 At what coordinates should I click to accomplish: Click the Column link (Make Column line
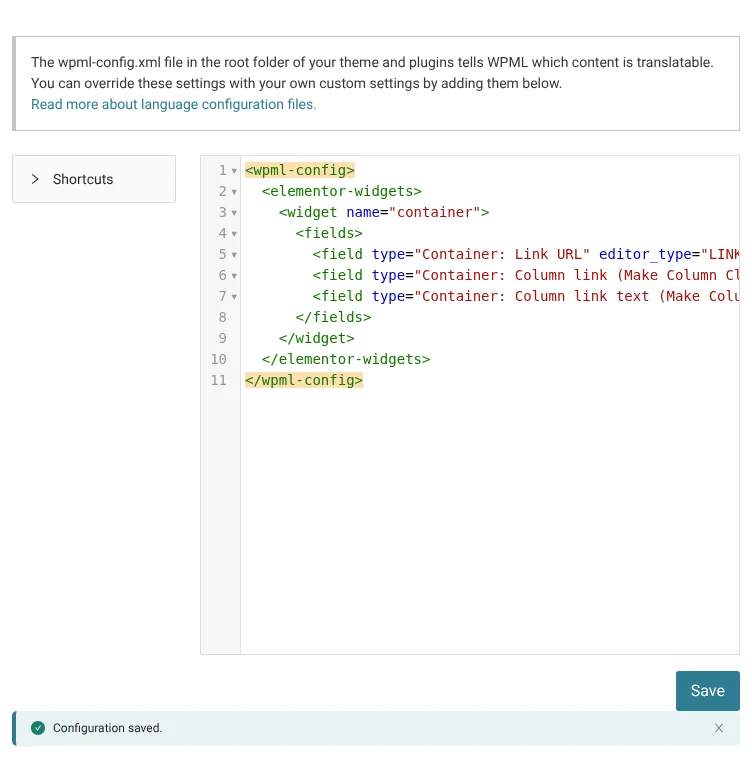pyautogui.click(x=526, y=275)
